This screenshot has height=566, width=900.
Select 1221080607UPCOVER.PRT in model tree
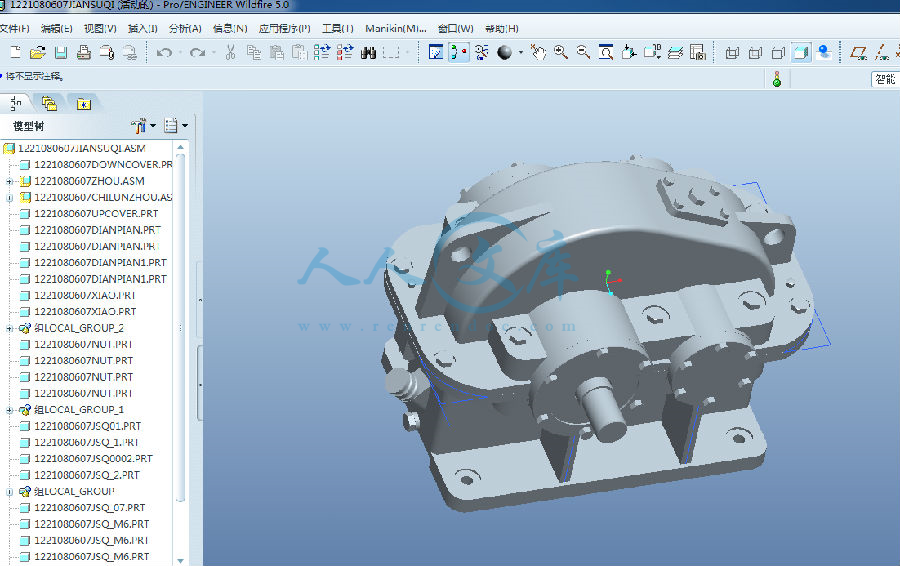(95, 213)
